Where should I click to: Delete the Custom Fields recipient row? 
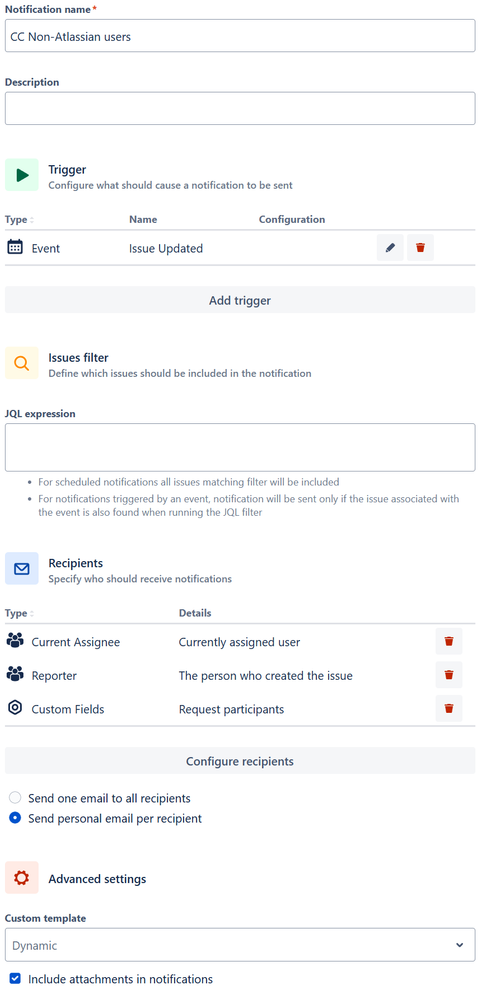tap(449, 708)
